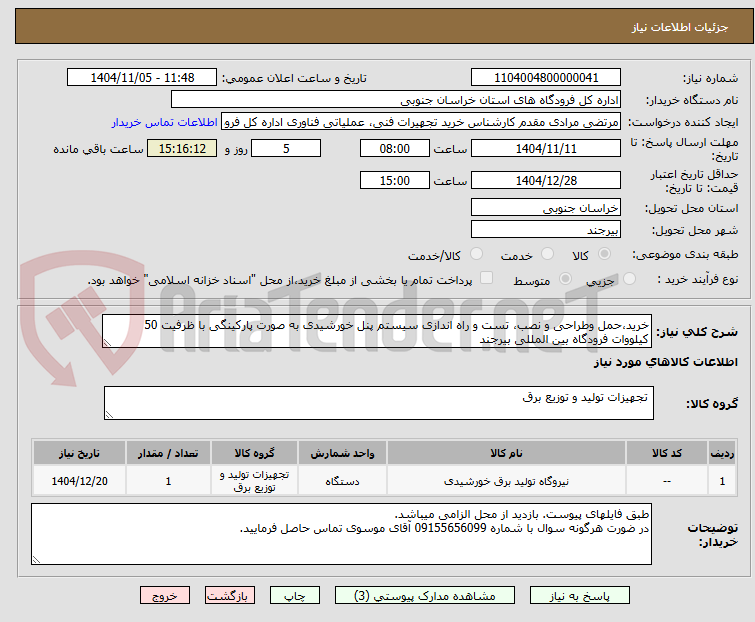Click the استان محل تحویل field خراسان جنوبی
The image size is (755, 622).
(x=546, y=207)
